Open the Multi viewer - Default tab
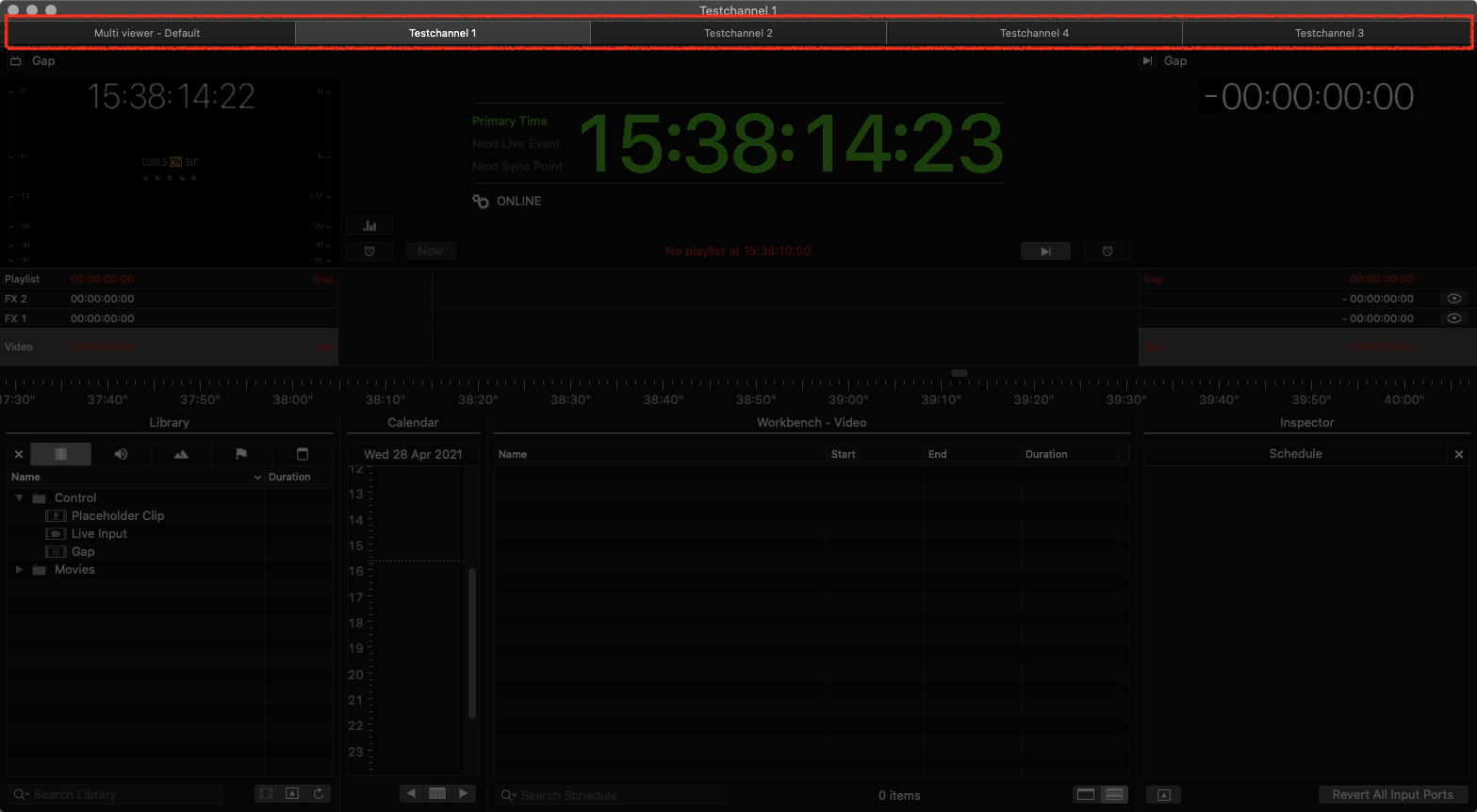 [147, 33]
